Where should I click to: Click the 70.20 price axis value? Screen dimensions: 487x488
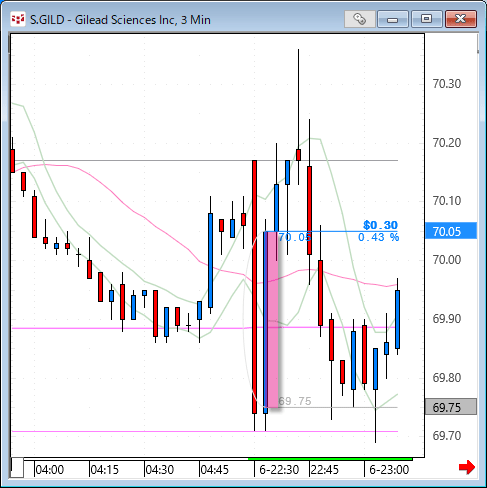[x=447, y=143]
